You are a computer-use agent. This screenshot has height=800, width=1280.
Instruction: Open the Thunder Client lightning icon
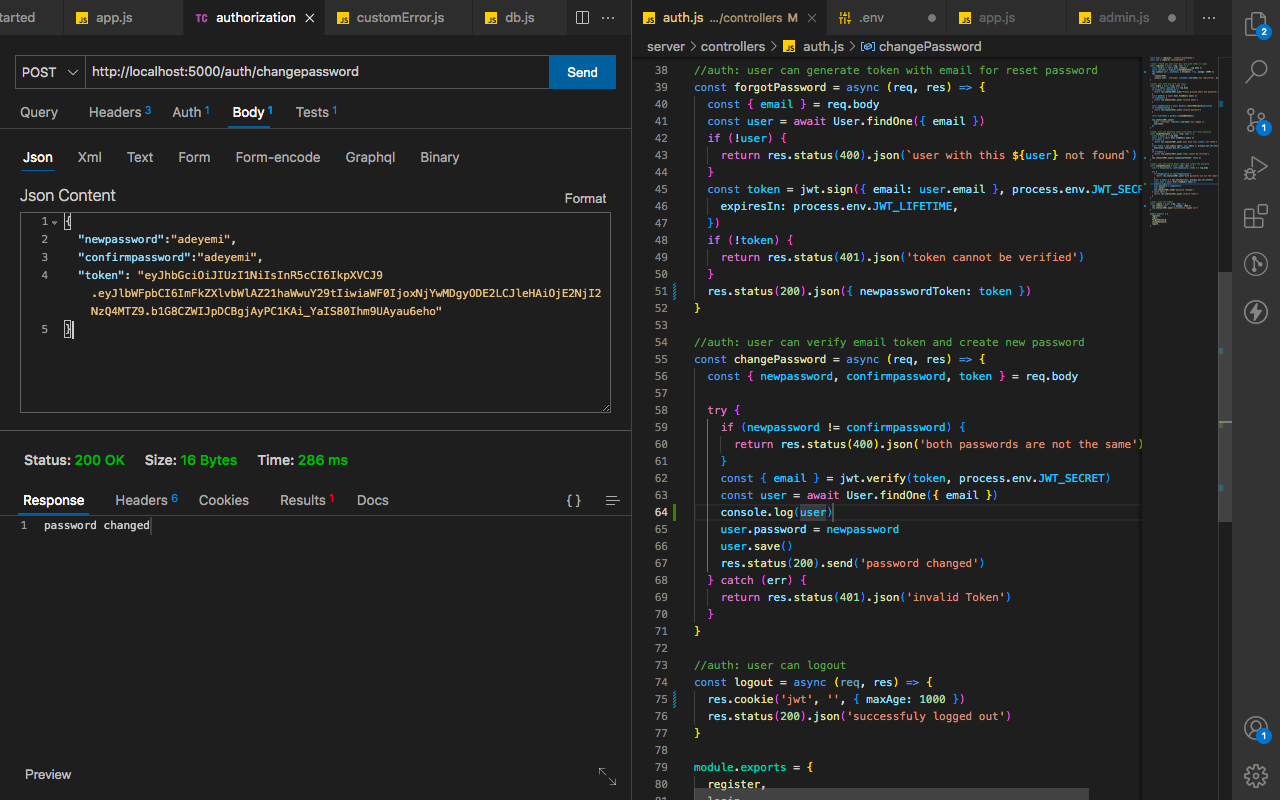click(x=1256, y=313)
